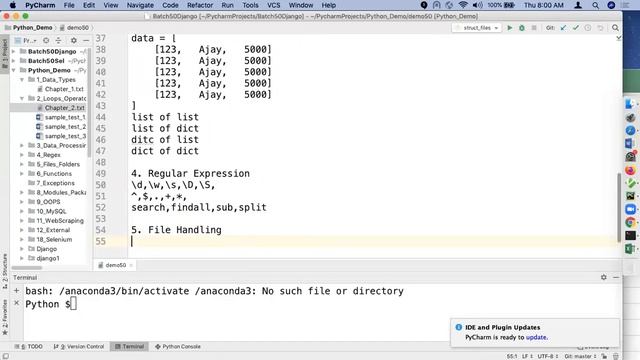This screenshot has height=360, width=640.
Task: Toggle the Project side tool window
Action: 5,53
